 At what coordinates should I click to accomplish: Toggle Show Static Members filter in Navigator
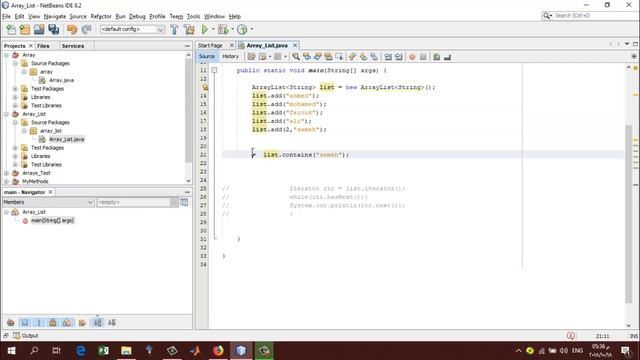[x=39, y=322]
